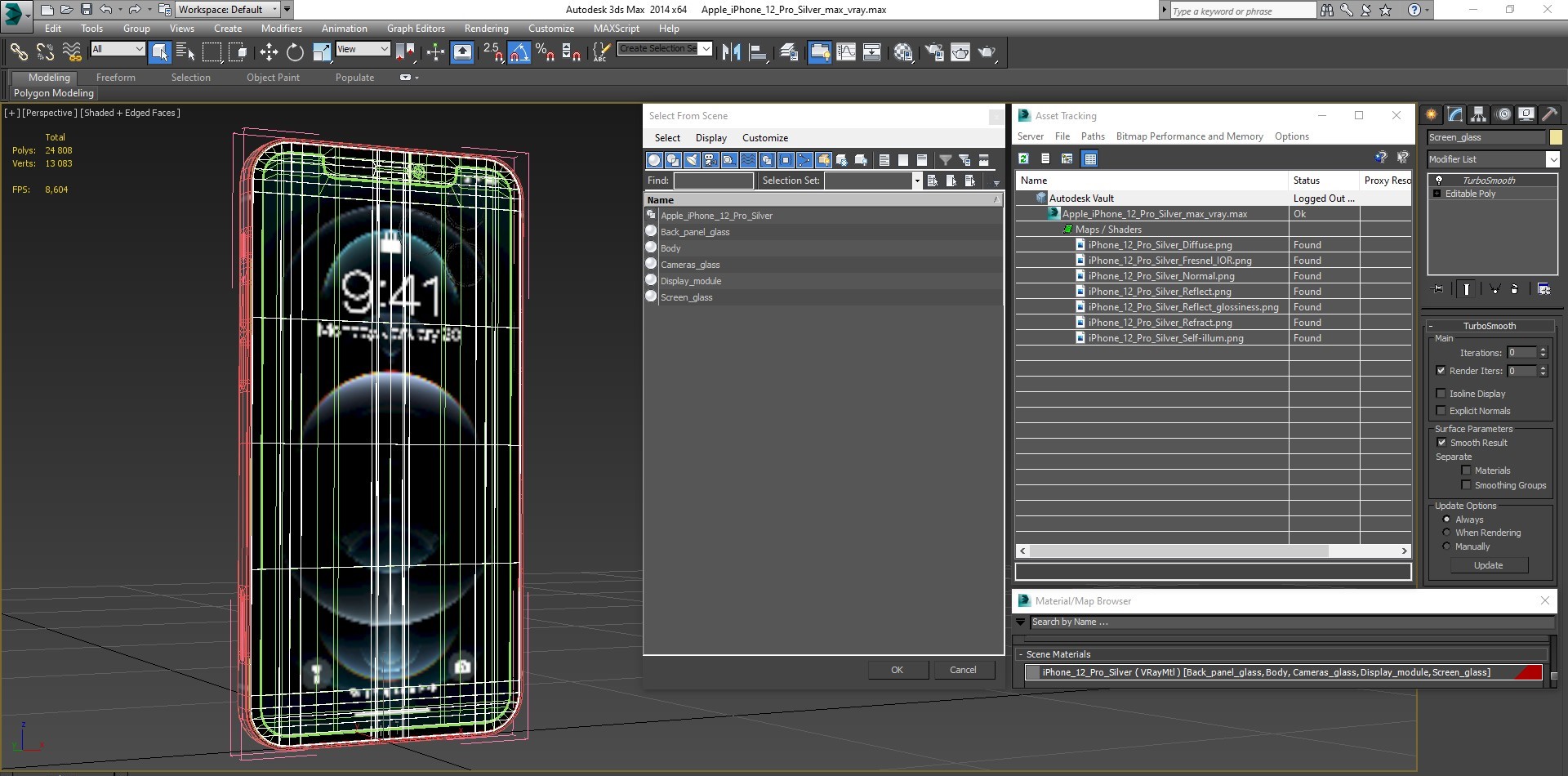Toggle Percent Snap in main toolbar
1568x776 pixels.
[545, 52]
